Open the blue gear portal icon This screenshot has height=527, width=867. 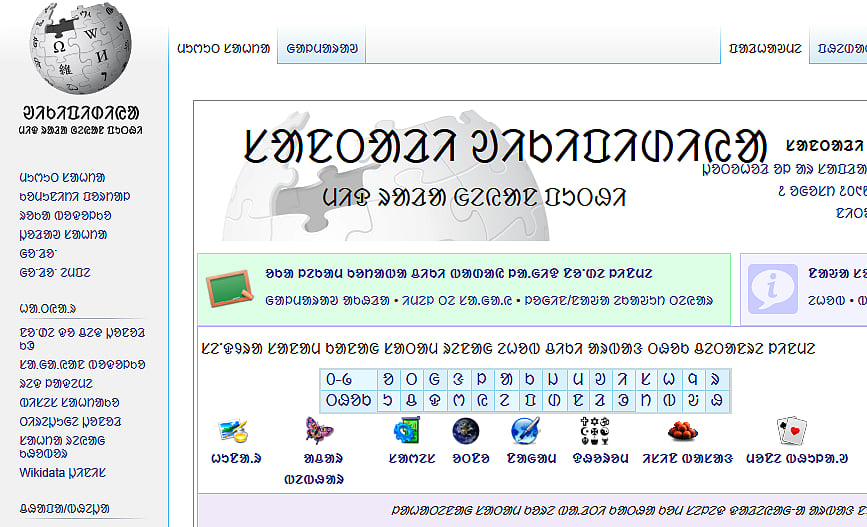pyautogui.click(x=407, y=431)
